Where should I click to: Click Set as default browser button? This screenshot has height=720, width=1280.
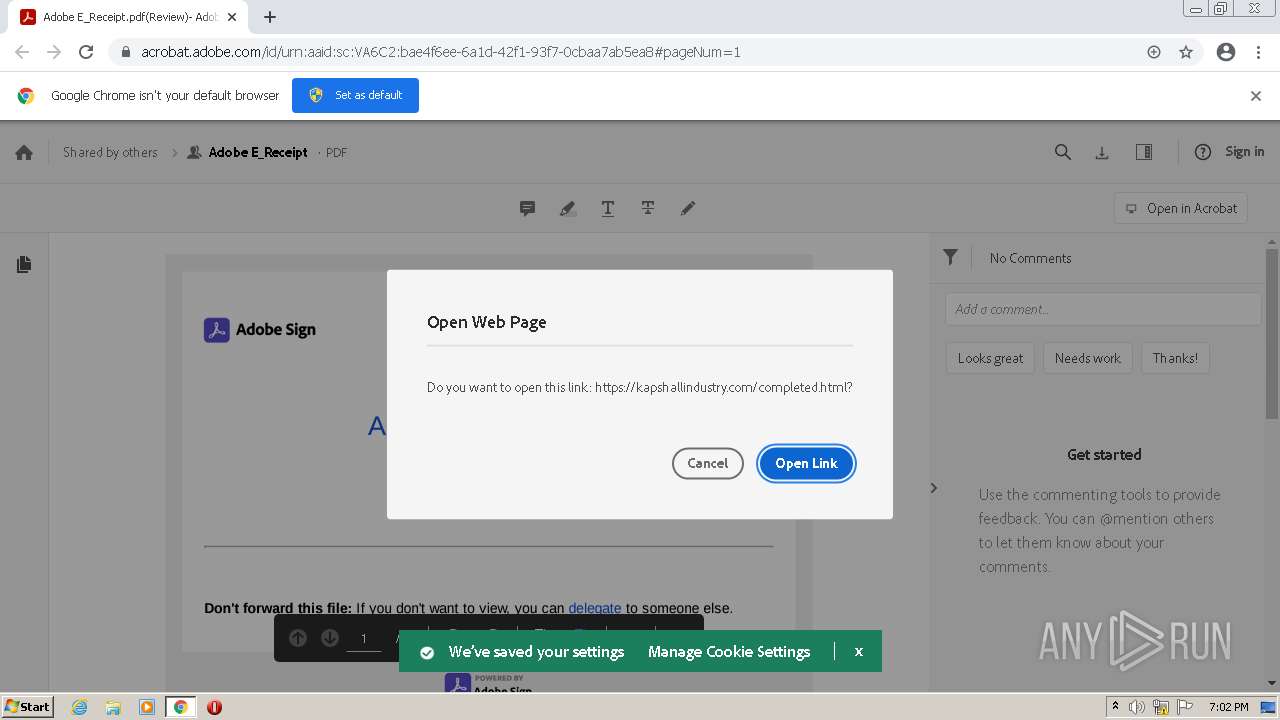[x=355, y=95]
